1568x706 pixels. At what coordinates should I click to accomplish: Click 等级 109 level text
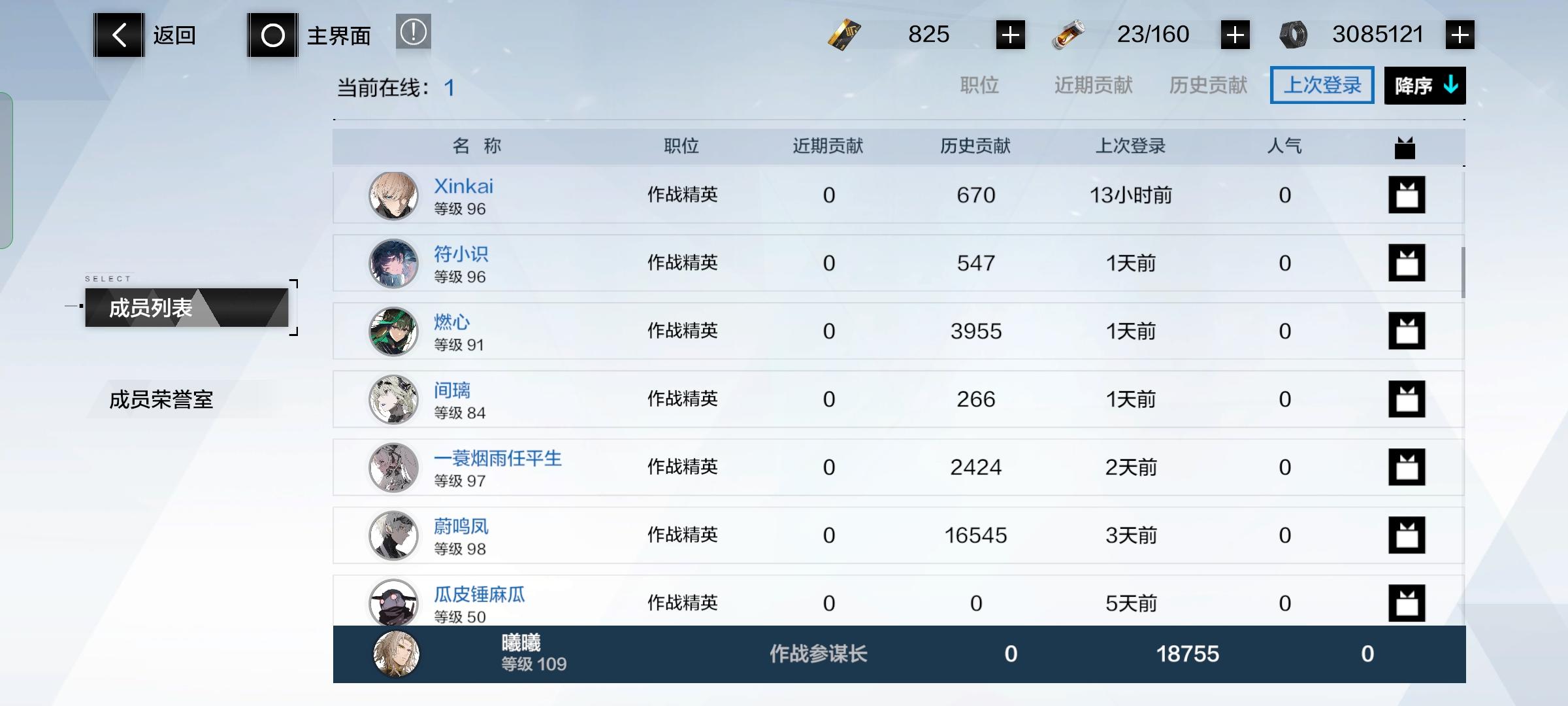534,664
